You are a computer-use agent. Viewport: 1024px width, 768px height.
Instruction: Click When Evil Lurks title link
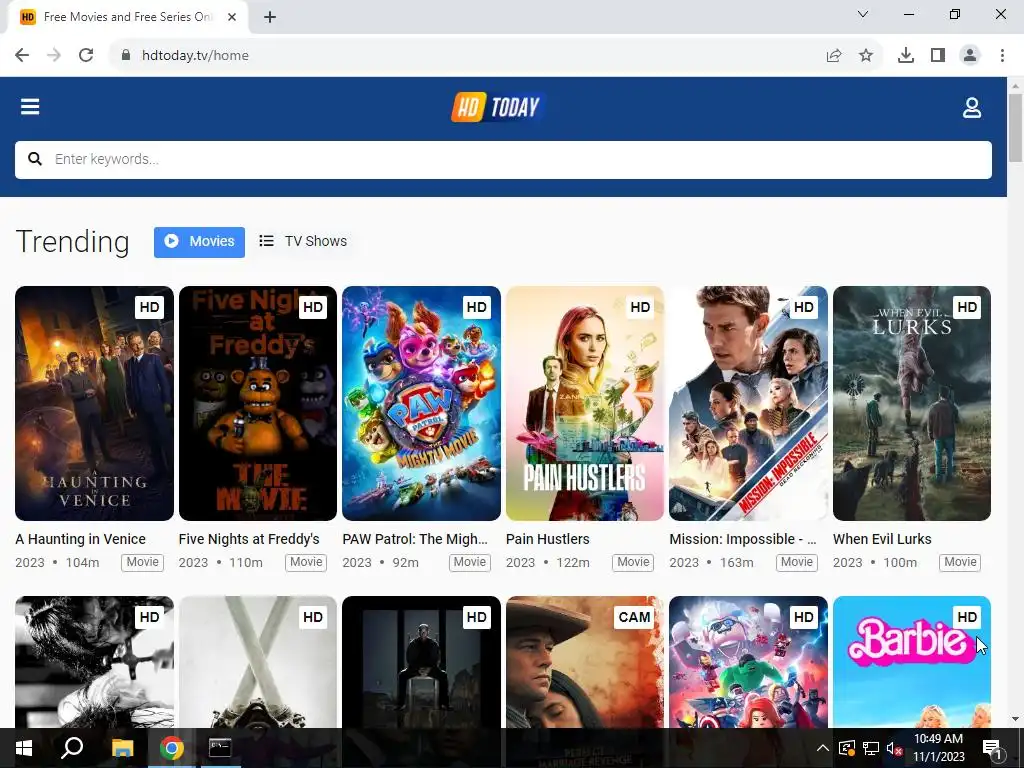(x=882, y=539)
